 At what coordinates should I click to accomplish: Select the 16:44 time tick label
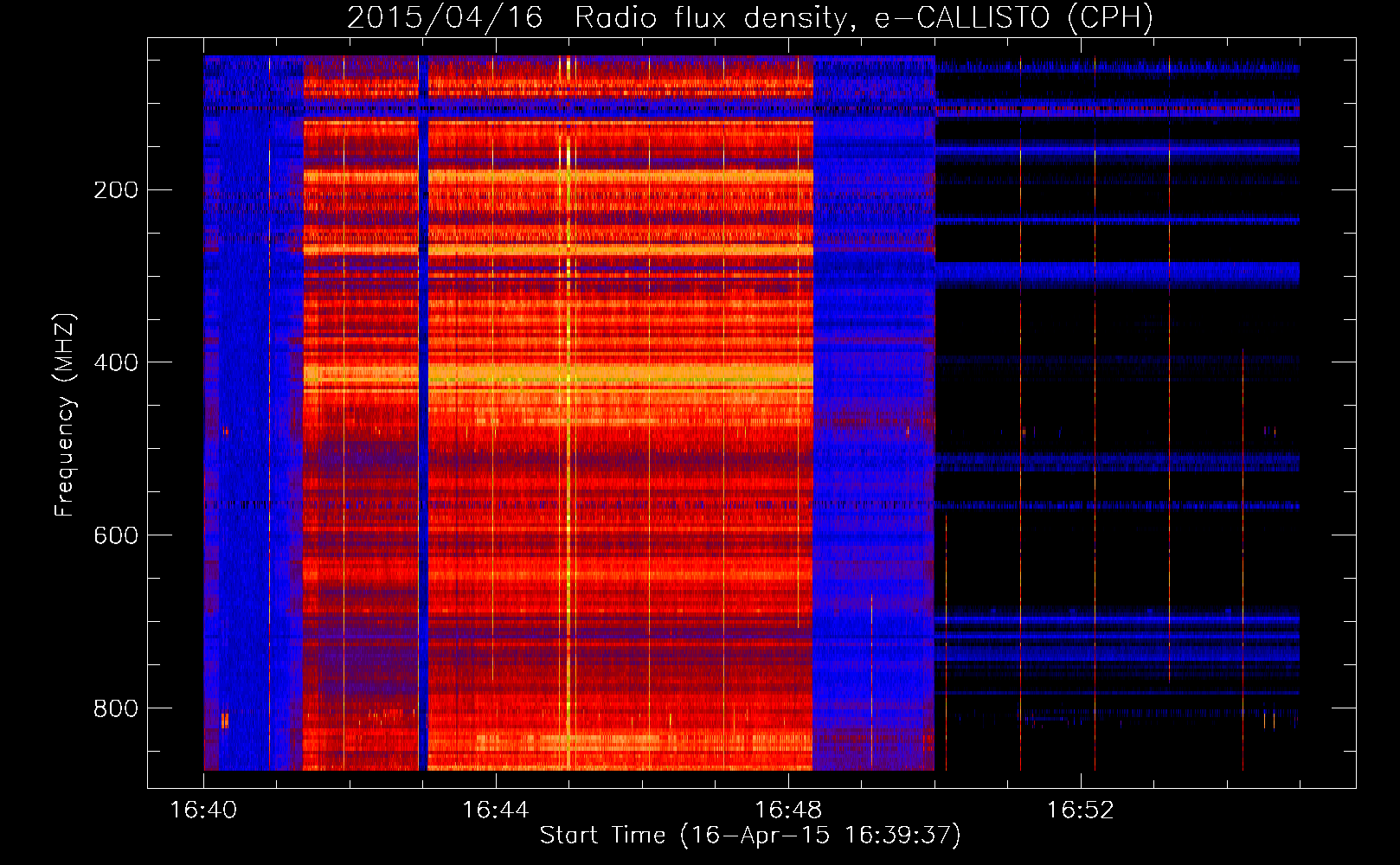[495, 811]
